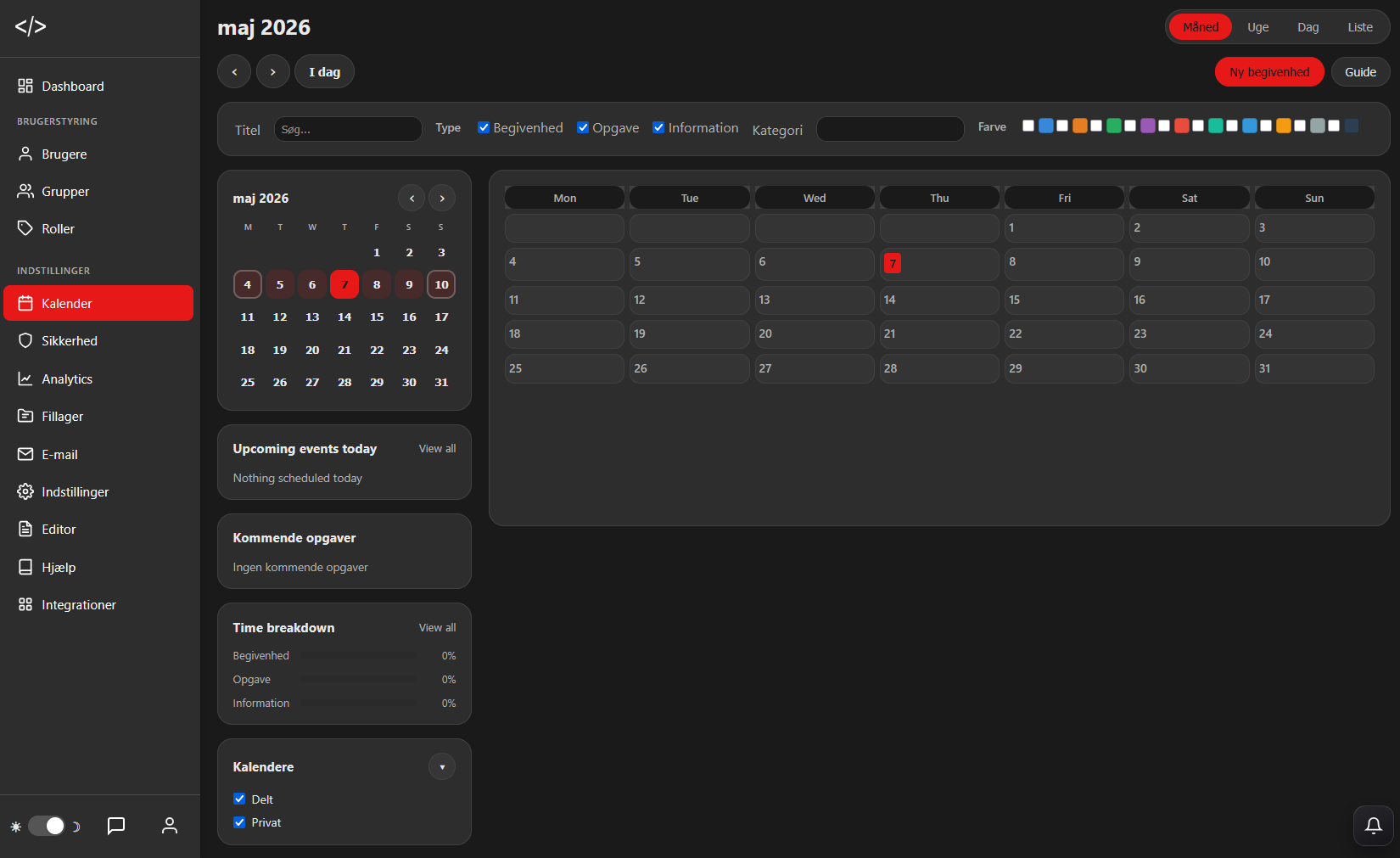Click the day 21 cell in the month grid
1400x858 pixels.
[x=939, y=334]
